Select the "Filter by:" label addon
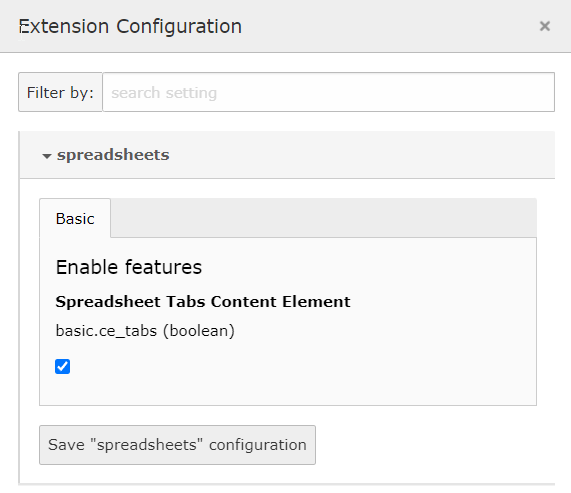 (x=60, y=92)
